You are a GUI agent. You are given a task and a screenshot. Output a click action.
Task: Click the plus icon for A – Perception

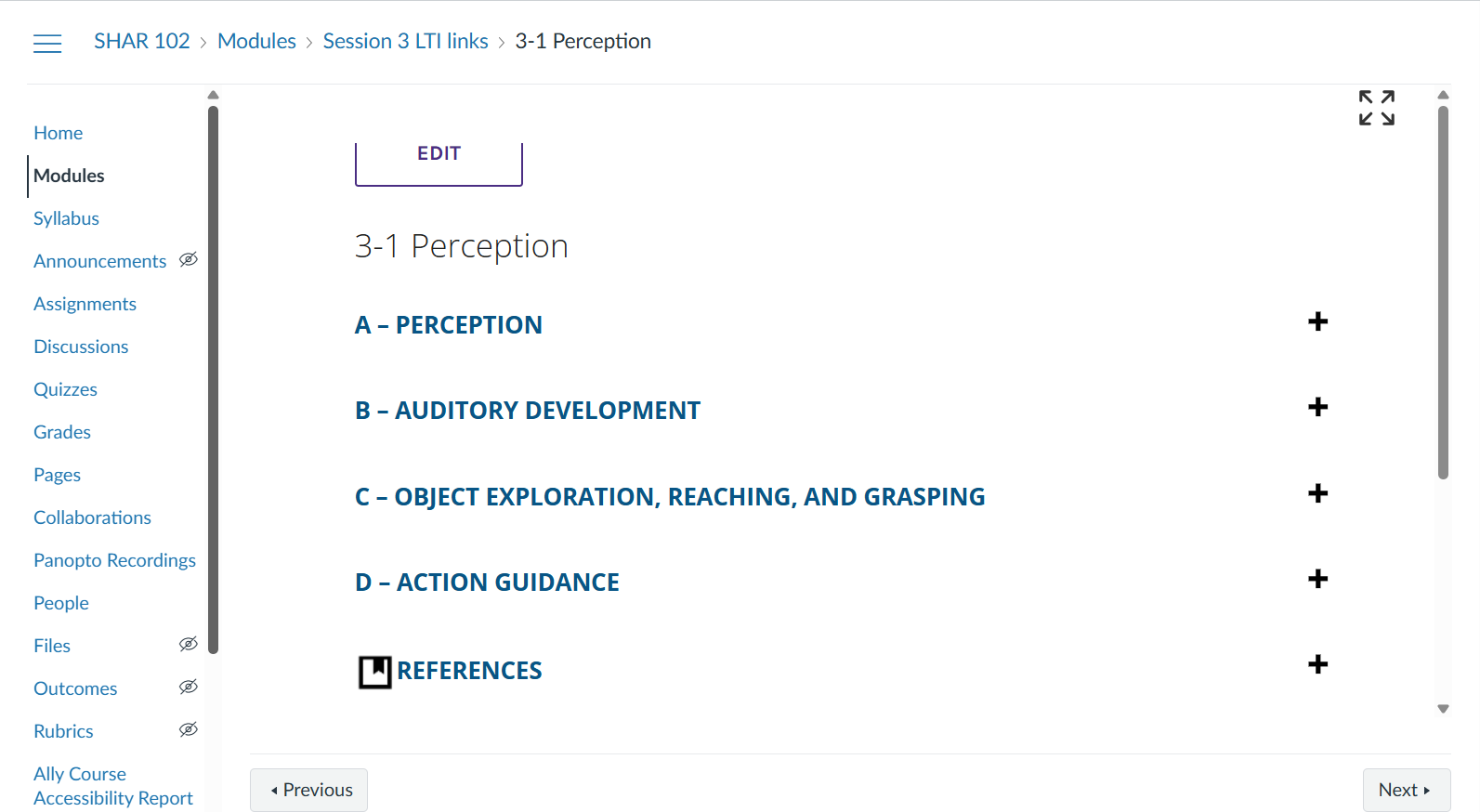coord(1317,322)
